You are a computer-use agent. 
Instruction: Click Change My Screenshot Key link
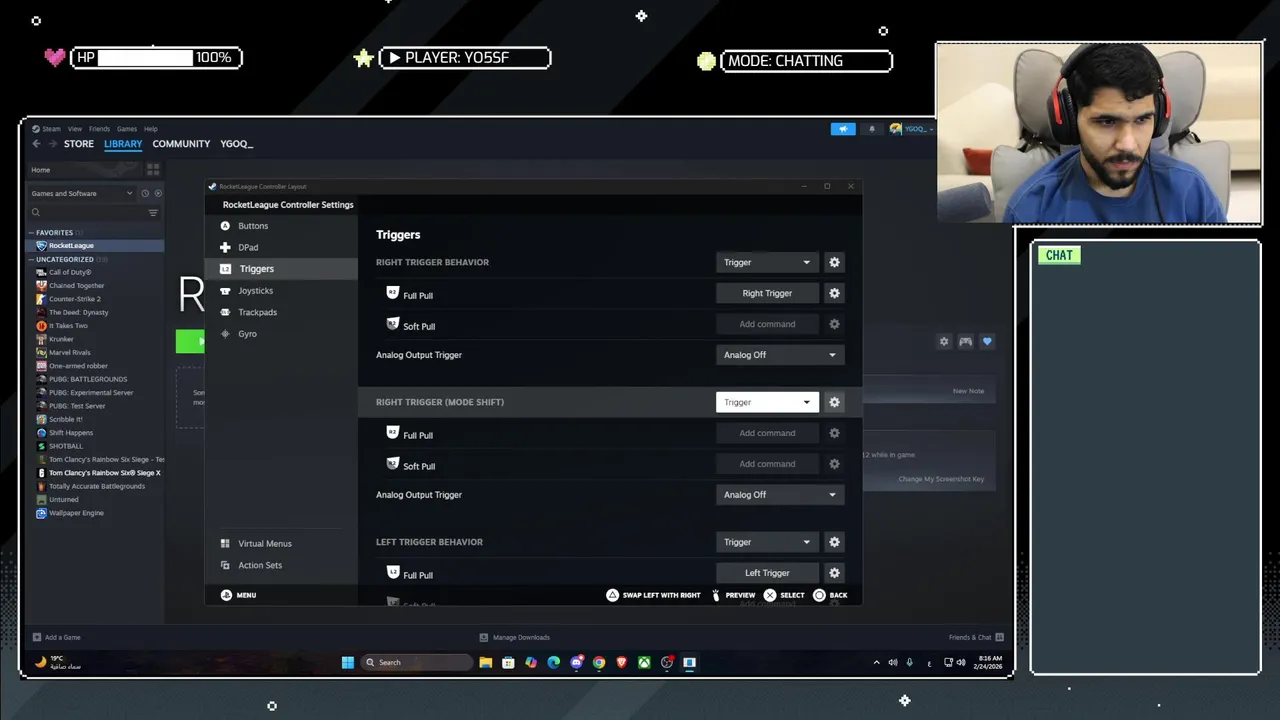(x=941, y=479)
